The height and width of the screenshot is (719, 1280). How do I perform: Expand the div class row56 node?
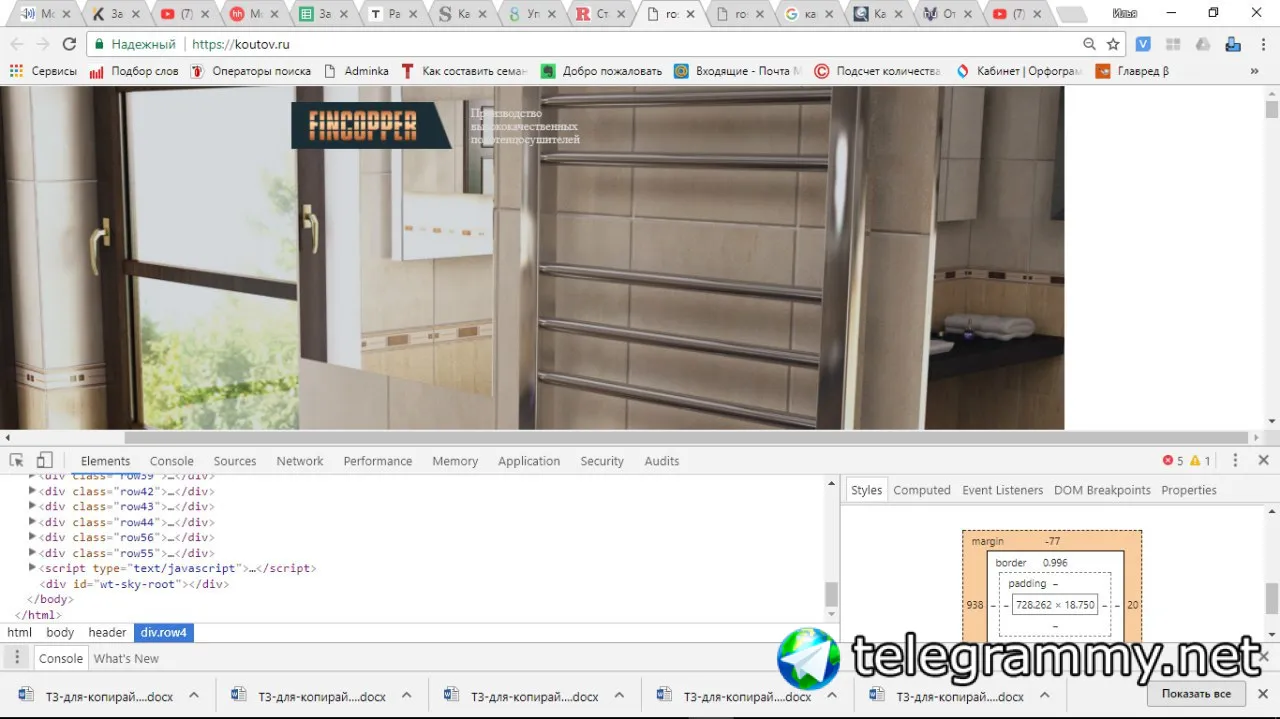[32, 537]
